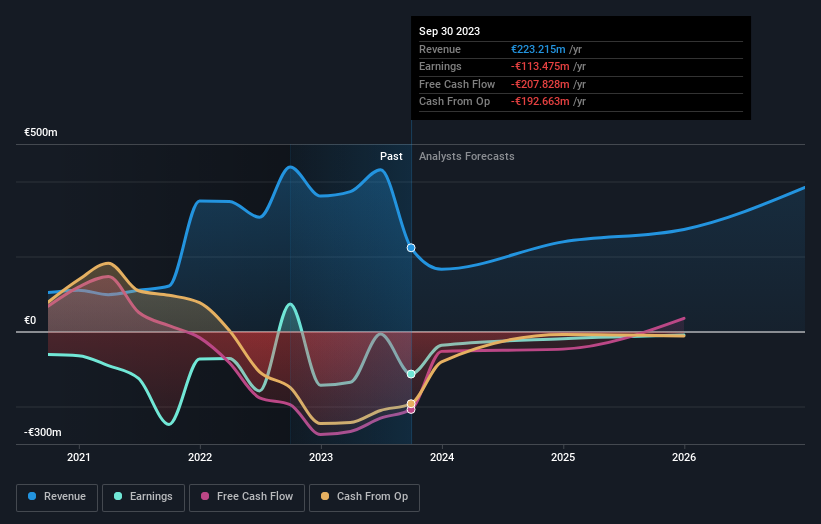Click the orange Cash From Op data point
Image resolution: width=821 pixels, height=524 pixels.
pos(411,404)
